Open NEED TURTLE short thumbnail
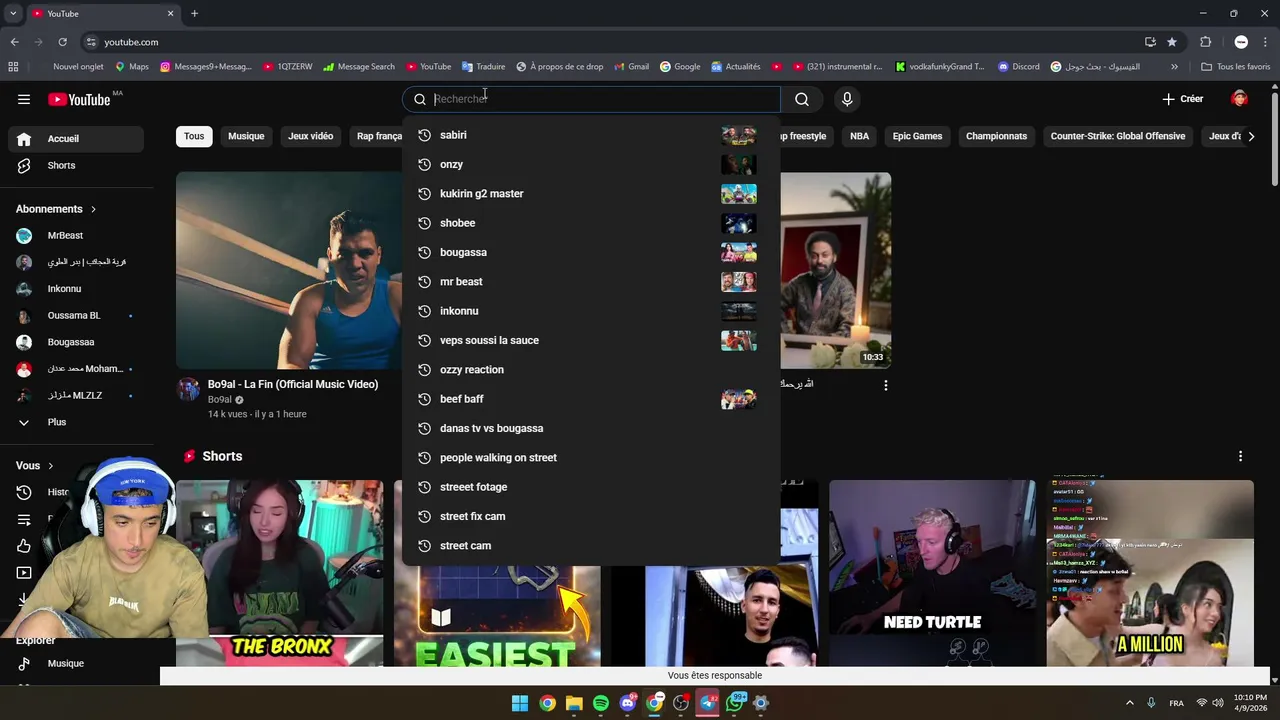1280x720 pixels. click(x=932, y=573)
